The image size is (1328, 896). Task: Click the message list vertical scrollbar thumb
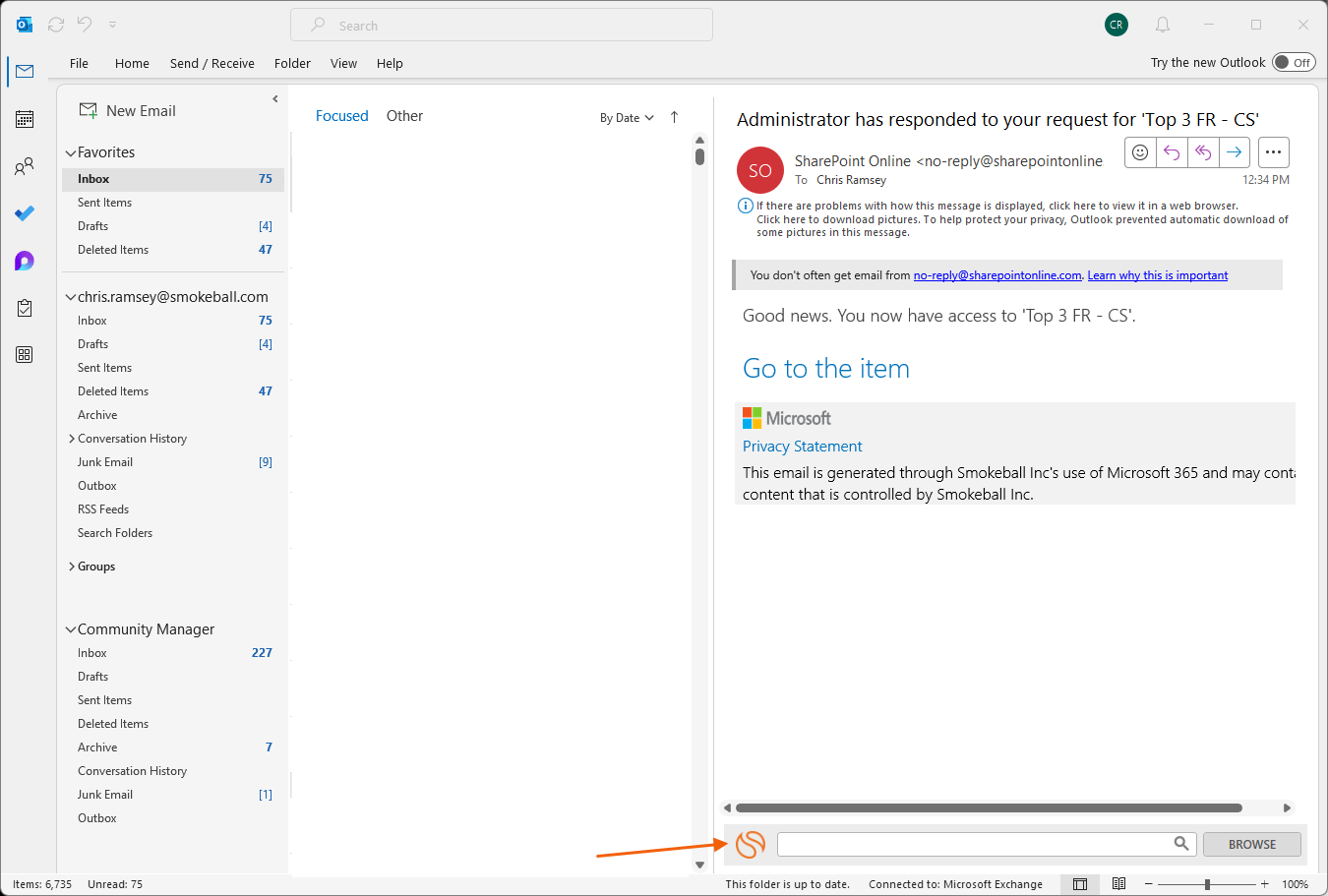point(699,156)
